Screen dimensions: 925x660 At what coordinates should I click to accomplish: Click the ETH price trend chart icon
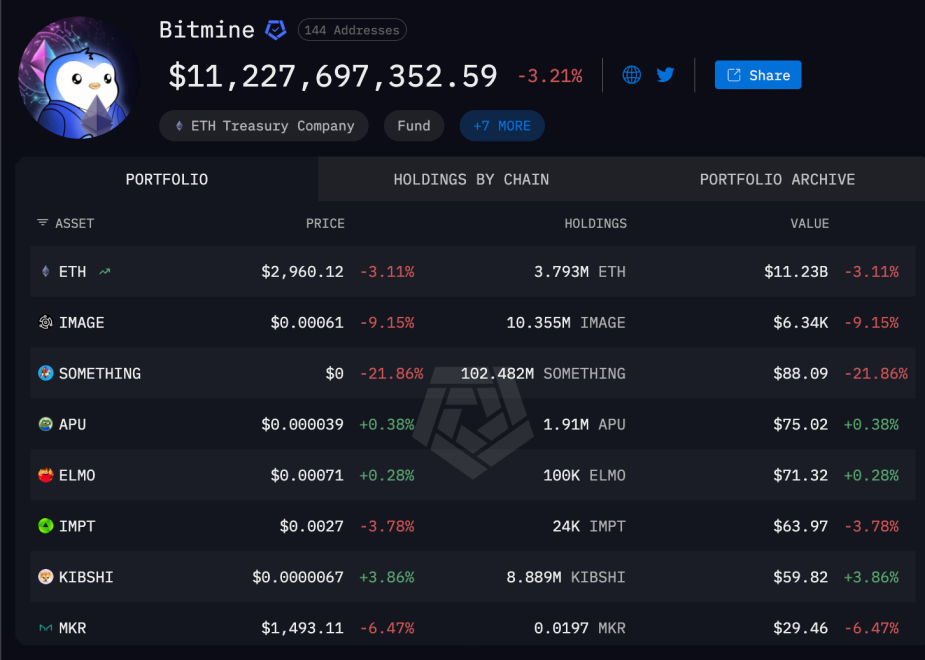click(104, 271)
